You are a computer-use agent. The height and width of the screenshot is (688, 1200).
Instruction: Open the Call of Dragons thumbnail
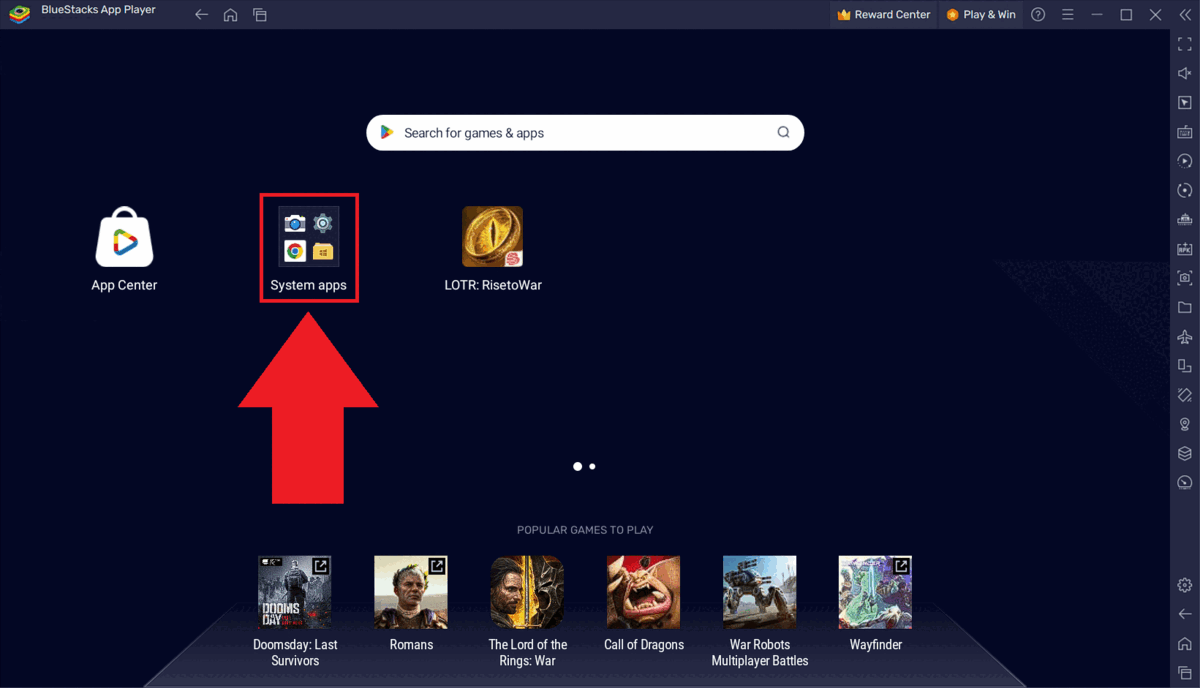643,592
